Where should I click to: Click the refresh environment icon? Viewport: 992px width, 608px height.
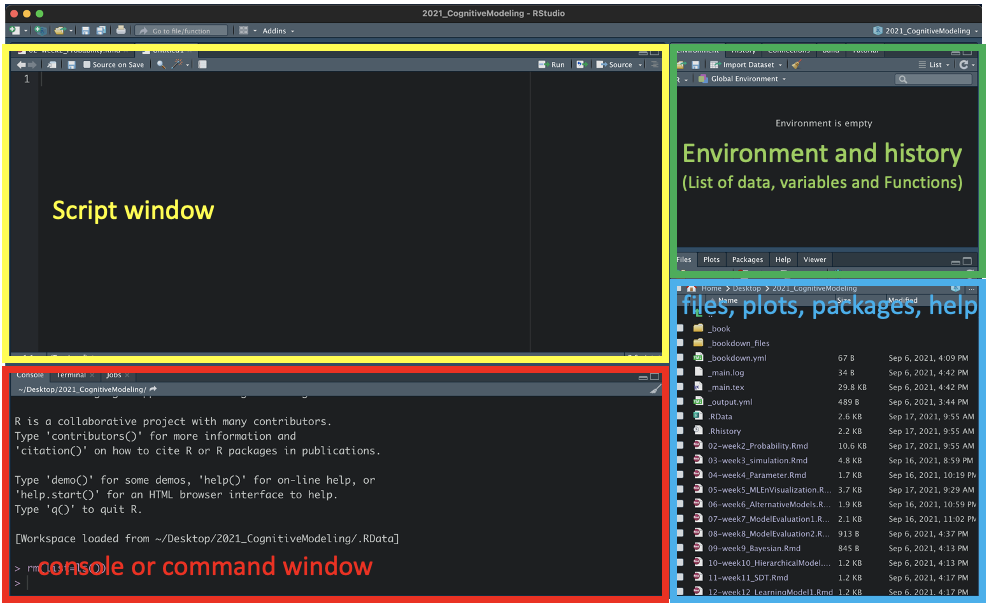(964, 65)
